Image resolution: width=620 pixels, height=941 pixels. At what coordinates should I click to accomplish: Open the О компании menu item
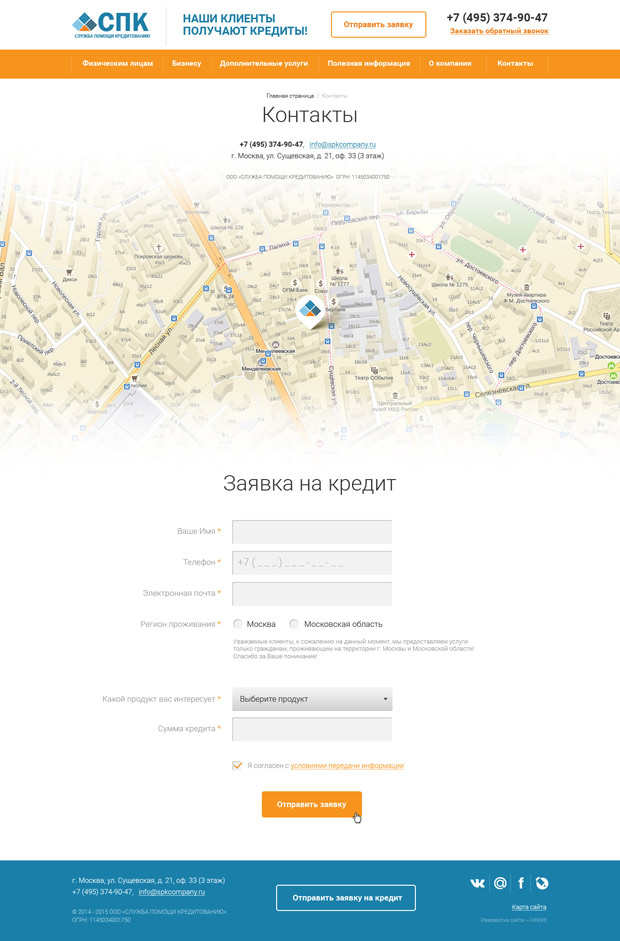click(450, 63)
